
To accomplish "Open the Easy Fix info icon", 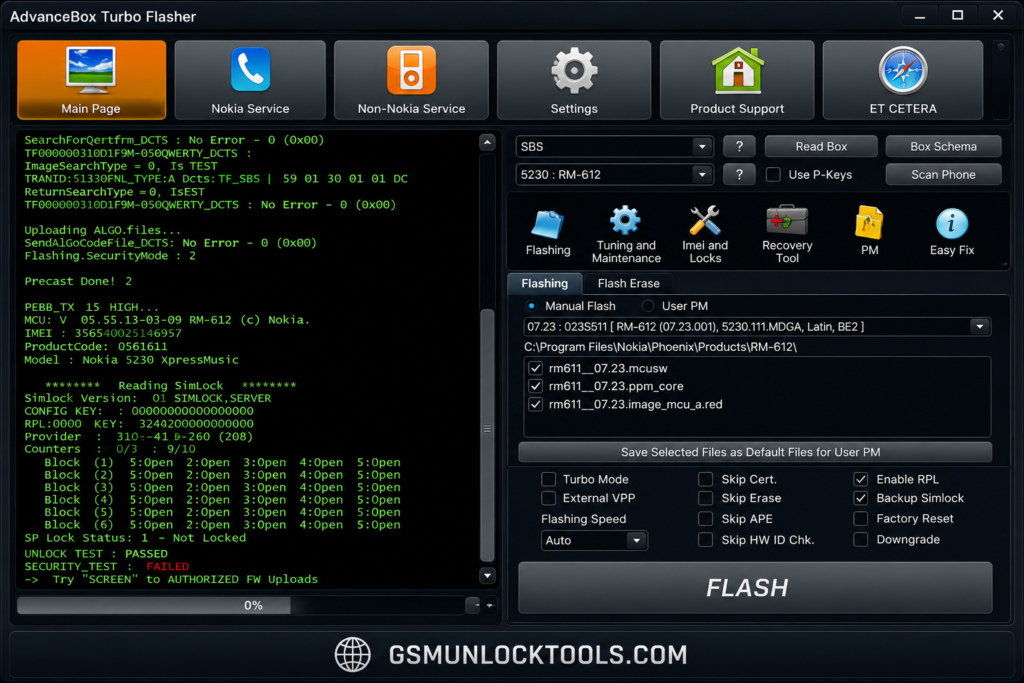I will click(x=952, y=224).
